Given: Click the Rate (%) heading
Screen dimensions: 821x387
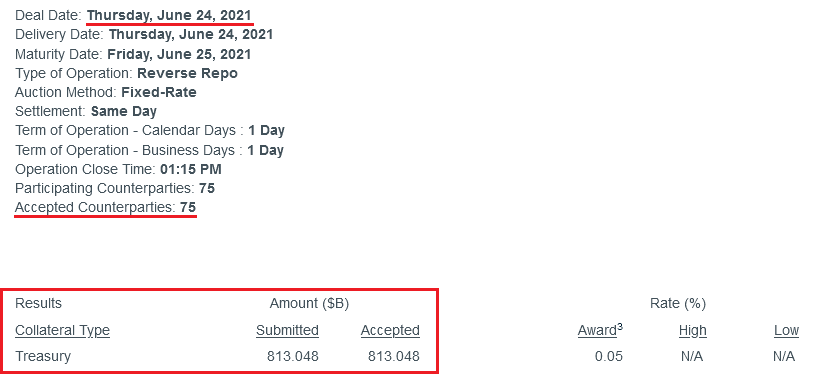Looking at the screenshot, I should pos(678,303).
